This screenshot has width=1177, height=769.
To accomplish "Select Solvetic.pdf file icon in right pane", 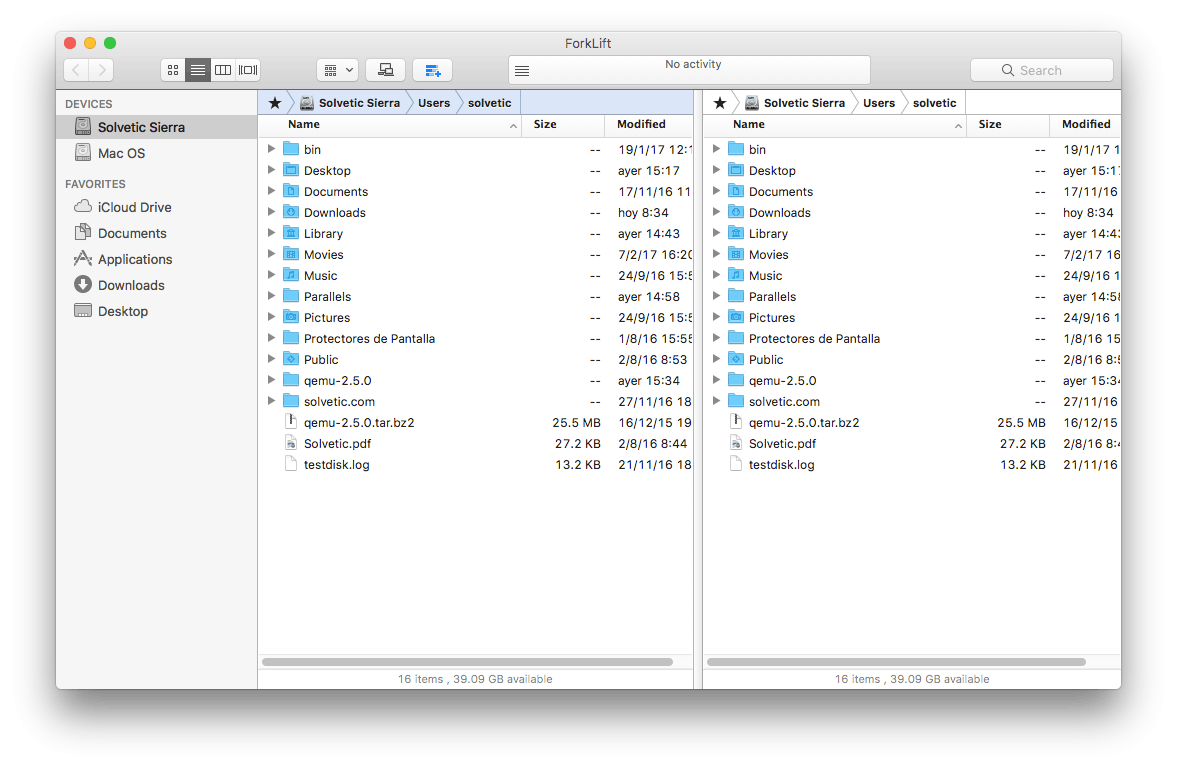I will coord(736,443).
